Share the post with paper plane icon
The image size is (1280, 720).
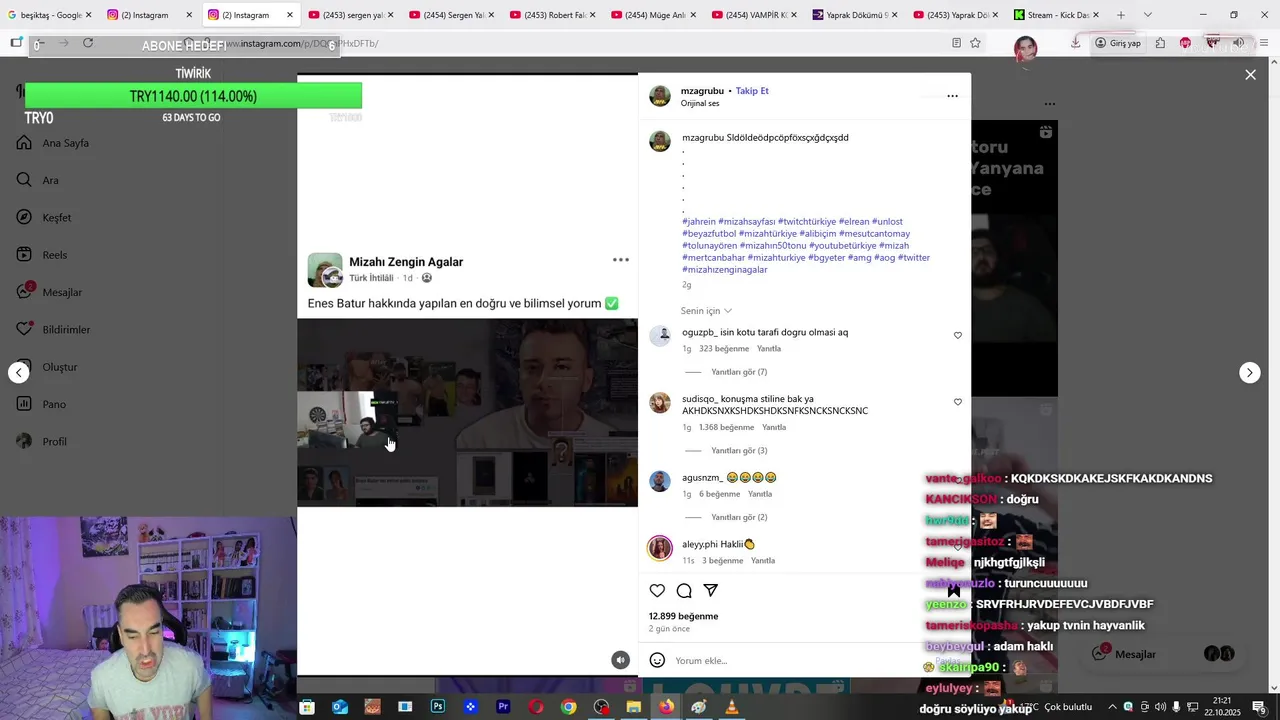[711, 591]
